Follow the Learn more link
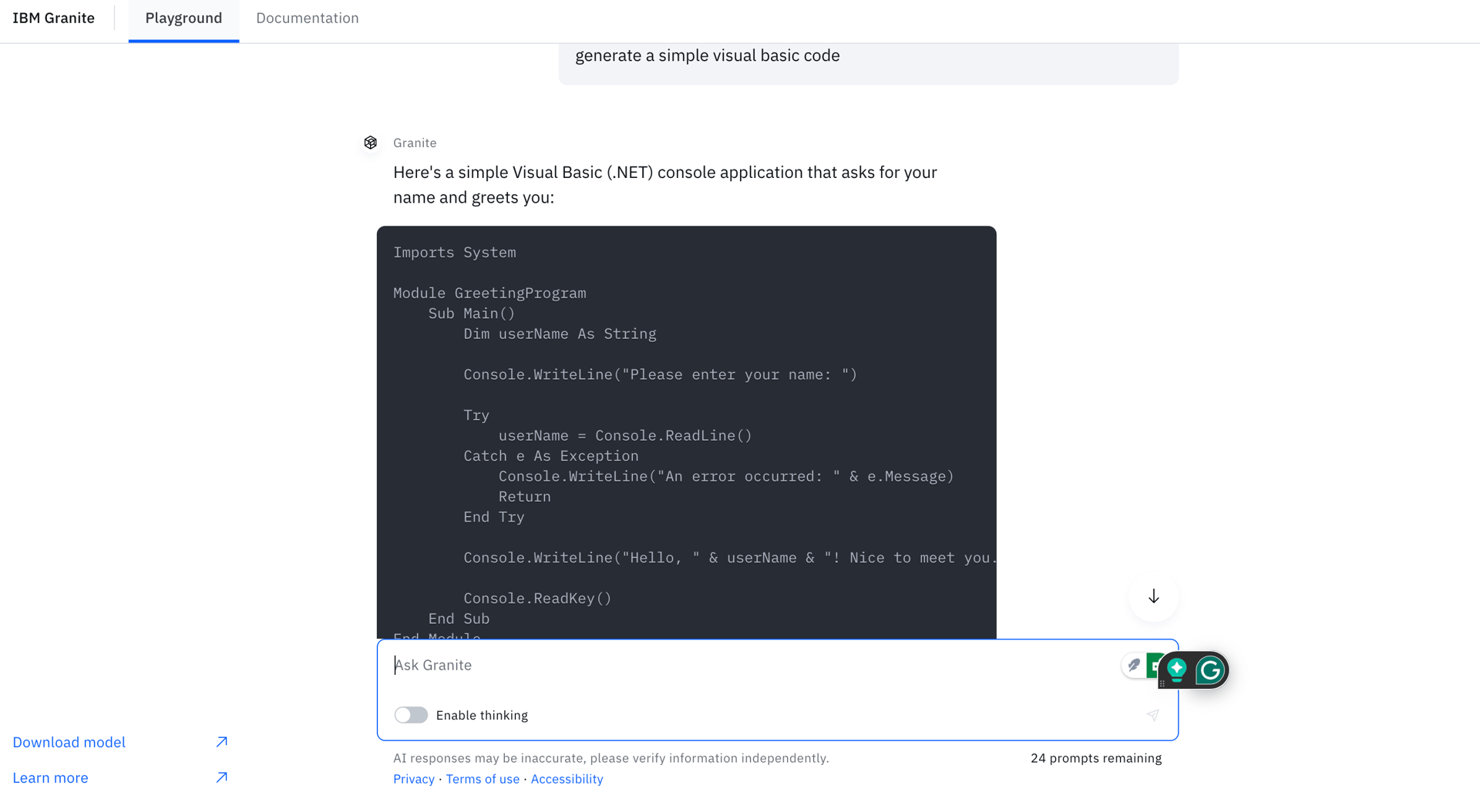This screenshot has width=1480, height=812. click(50, 777)
